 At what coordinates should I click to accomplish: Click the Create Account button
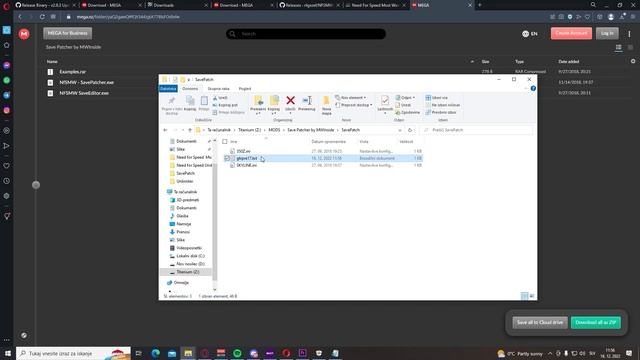(571, 33)
